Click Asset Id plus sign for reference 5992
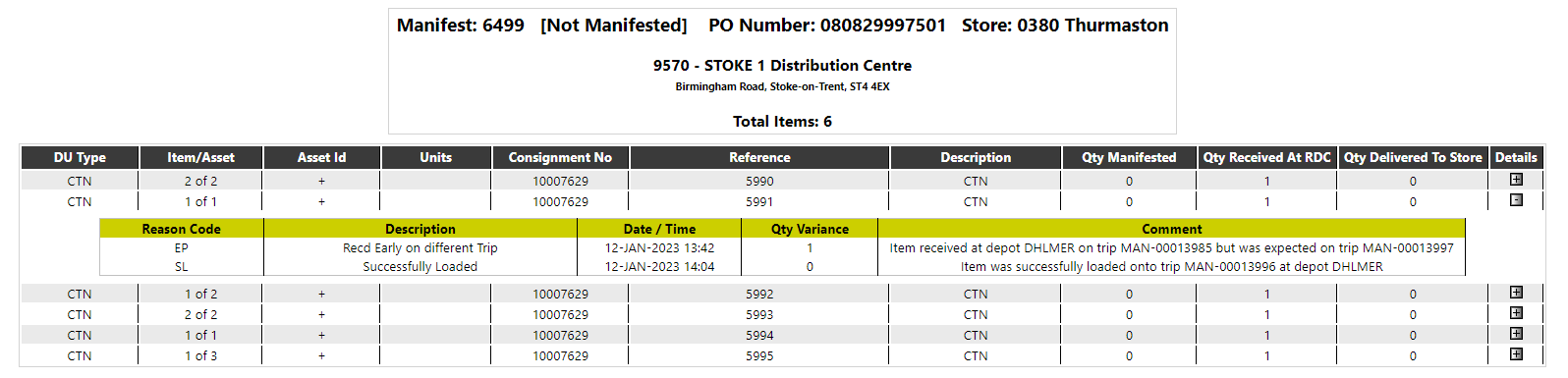Viewport: 1568px width, 378px height. click(321, 295)
